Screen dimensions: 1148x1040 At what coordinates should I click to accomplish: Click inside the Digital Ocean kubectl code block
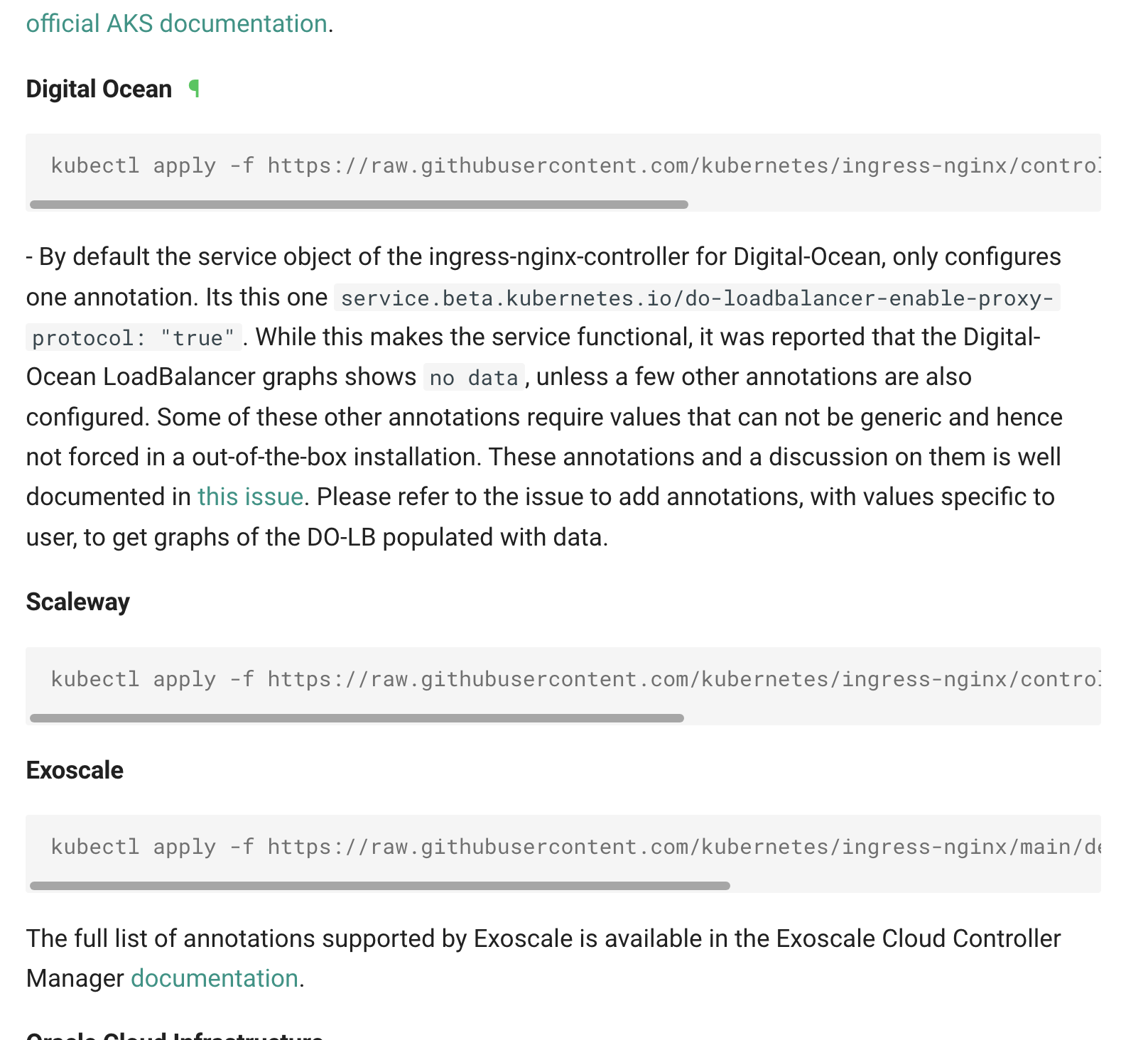click(x=497, y=166)
